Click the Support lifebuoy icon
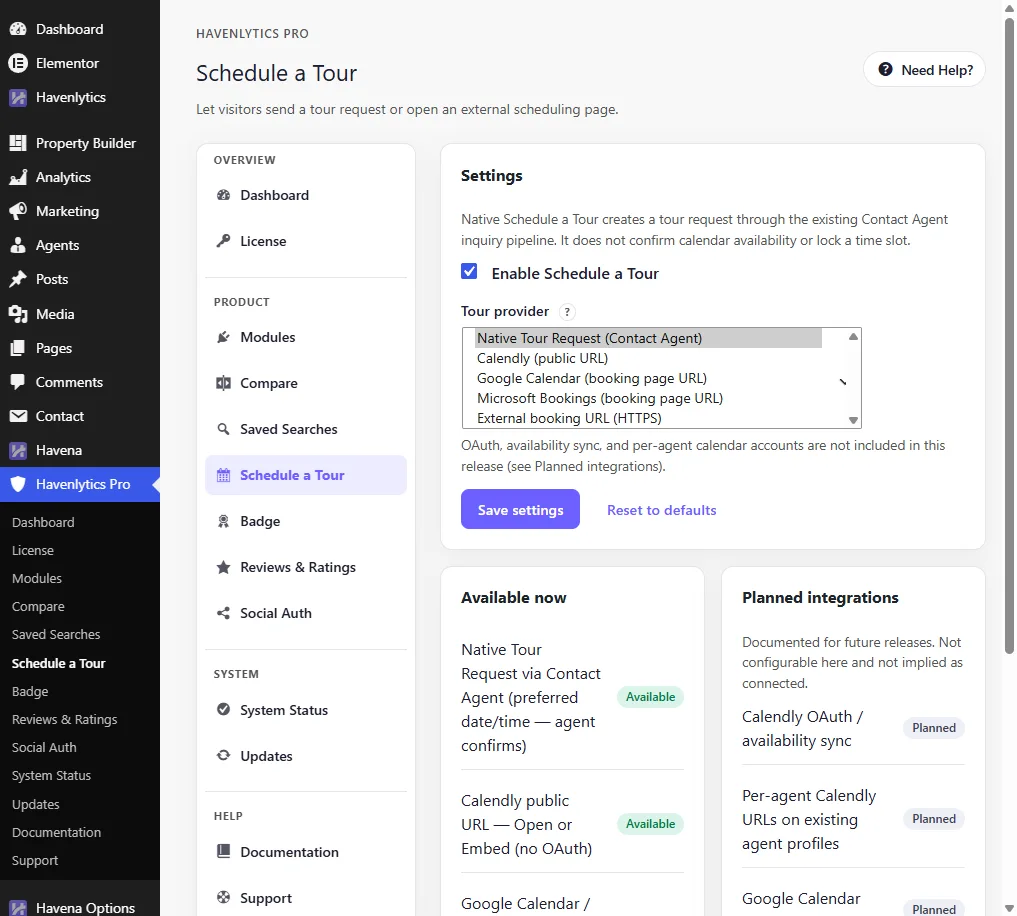Viewport: 1017px width, 916px height. pos(223,897)
